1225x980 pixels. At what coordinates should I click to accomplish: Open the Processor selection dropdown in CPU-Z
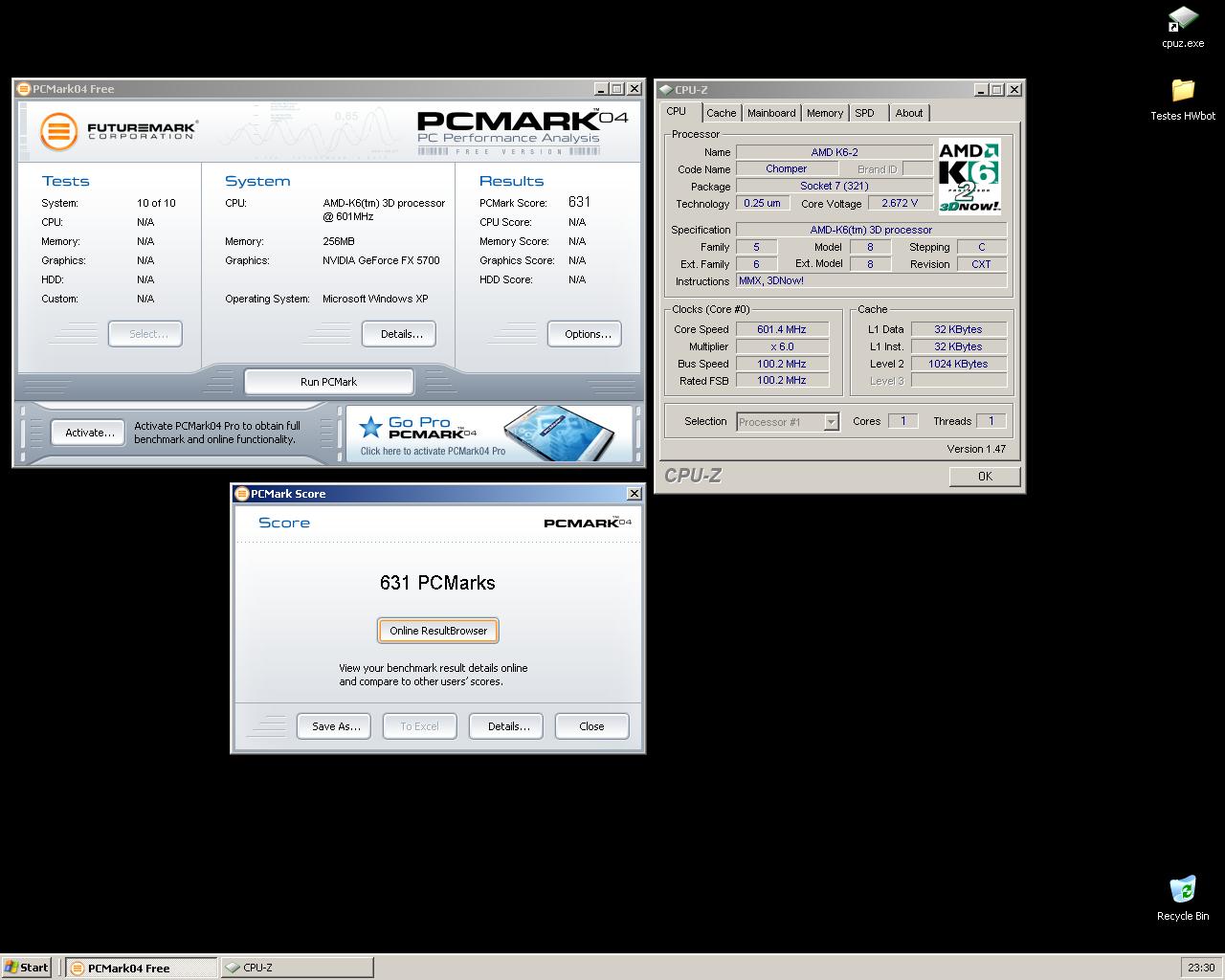tap(831, 422)
